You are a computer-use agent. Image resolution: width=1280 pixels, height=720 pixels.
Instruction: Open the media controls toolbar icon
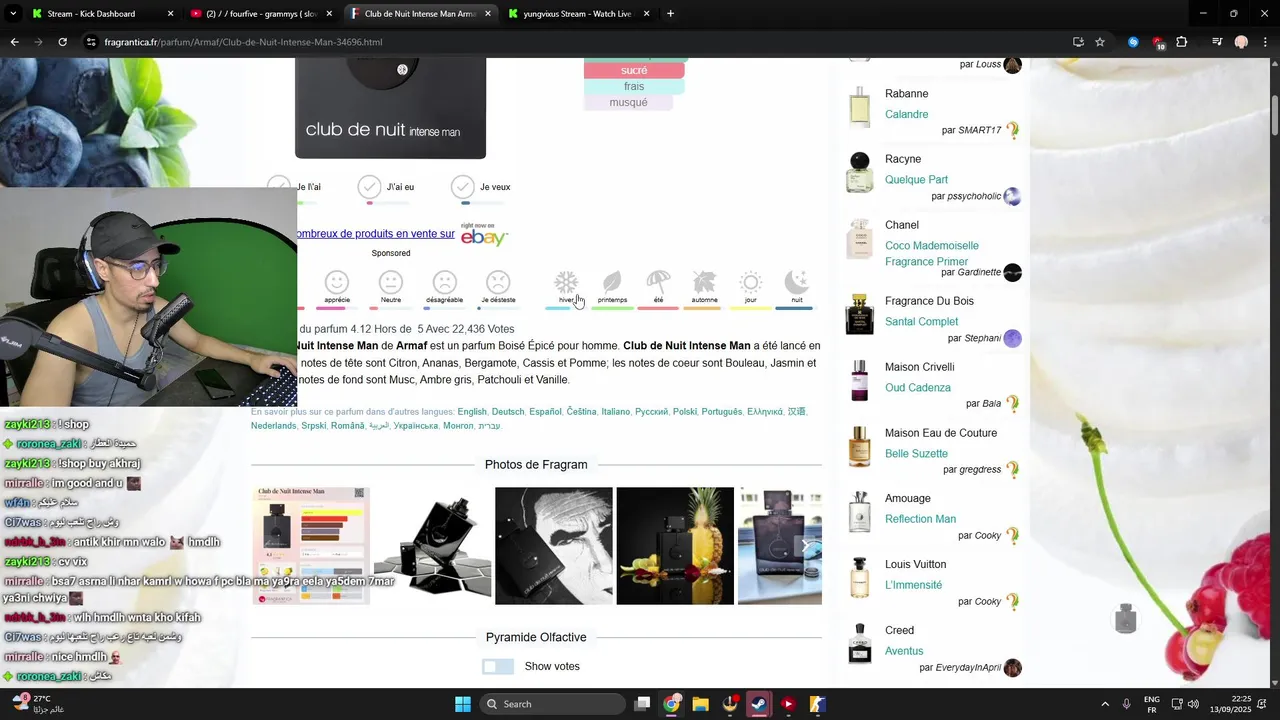tap(1217, 42)
